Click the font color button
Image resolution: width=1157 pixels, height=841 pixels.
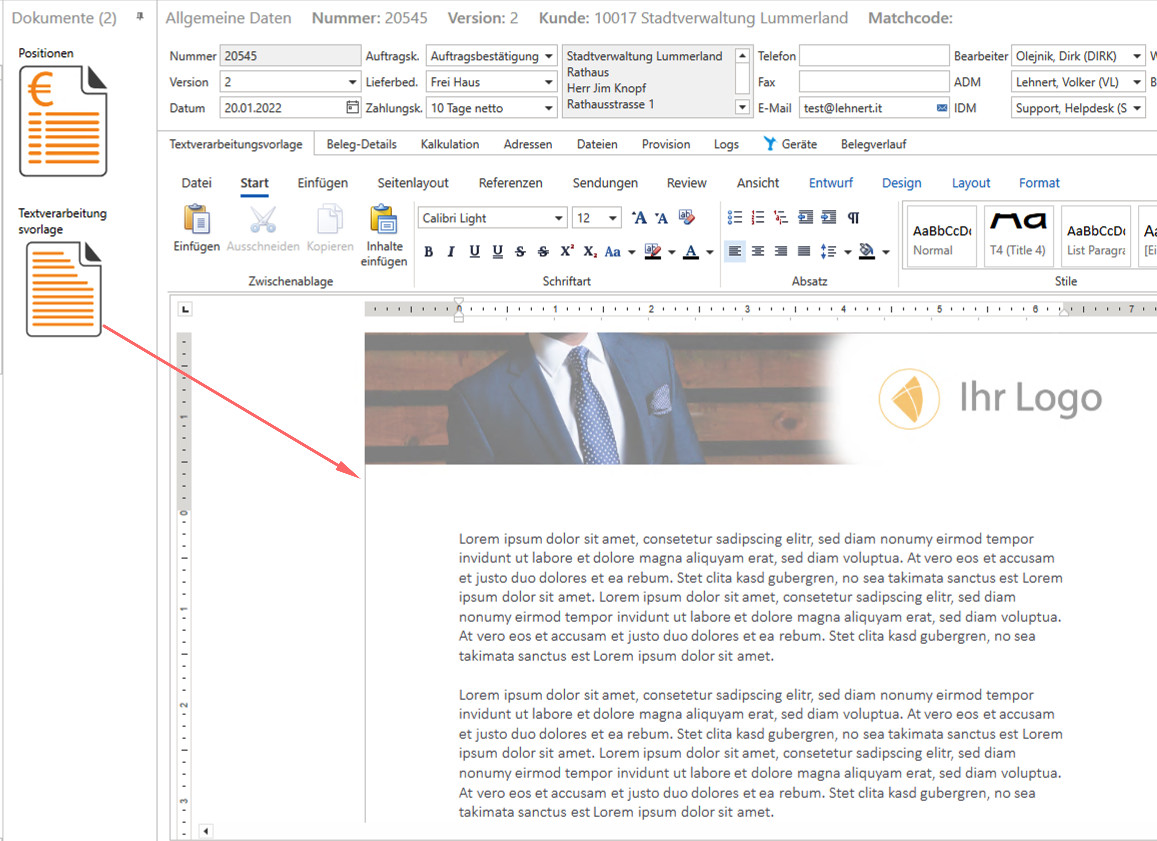(x=691, y=252)
